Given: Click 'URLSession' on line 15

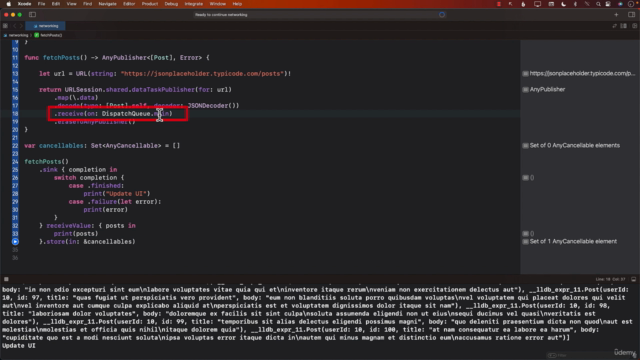Looking at the screenshot, I should tap(83, 89).
